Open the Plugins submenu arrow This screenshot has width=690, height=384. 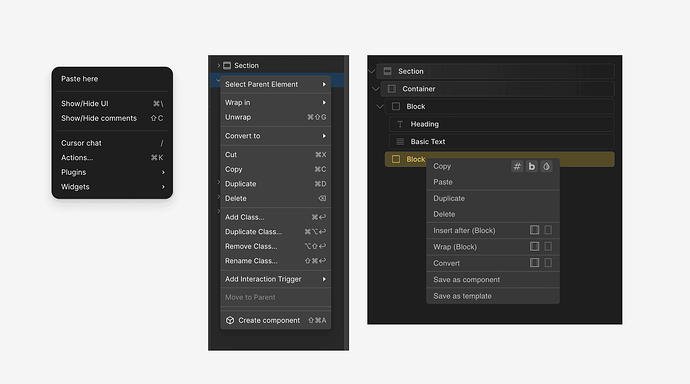pos(163,172)
